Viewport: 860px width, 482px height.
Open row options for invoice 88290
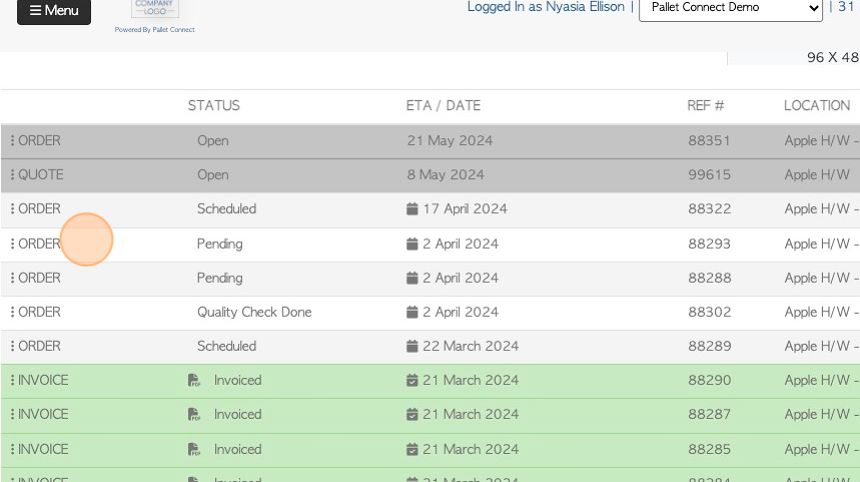point(12,380)
